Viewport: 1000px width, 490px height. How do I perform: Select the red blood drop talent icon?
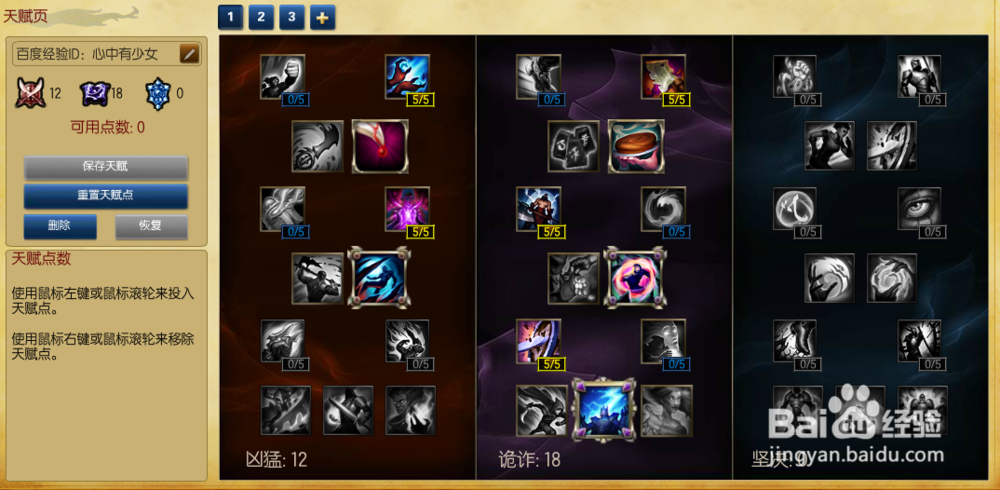pyautogui.click(x=380, y=146)
